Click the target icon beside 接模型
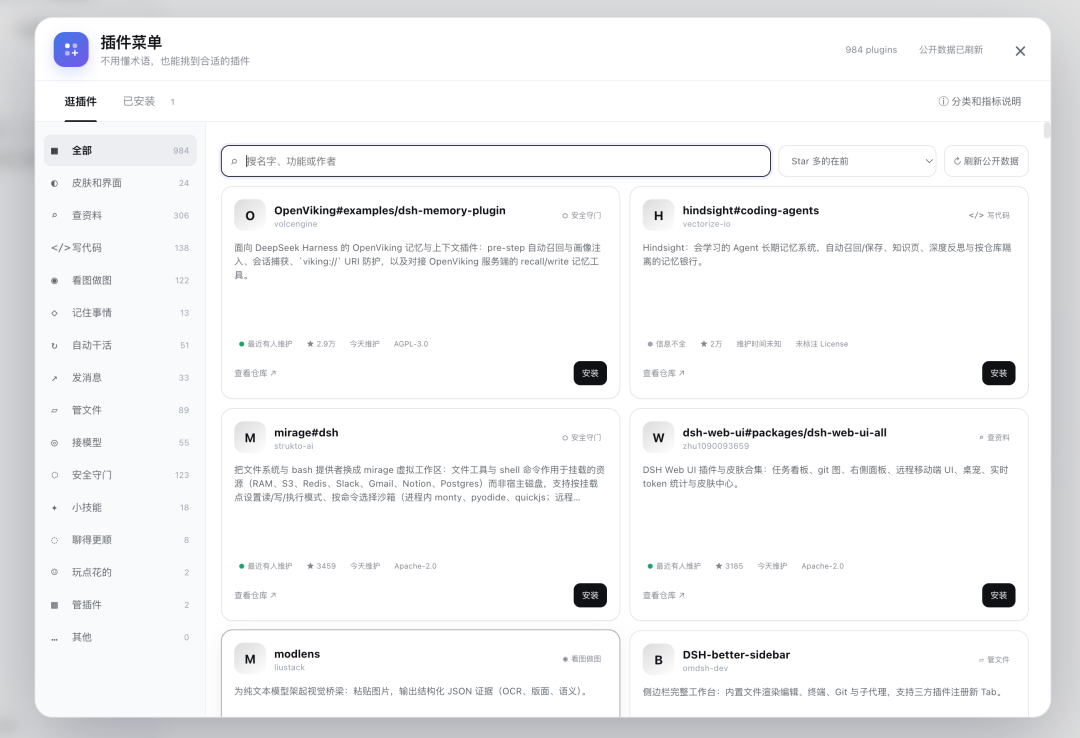Screen dimensions: 1080x738 point(54,442)
